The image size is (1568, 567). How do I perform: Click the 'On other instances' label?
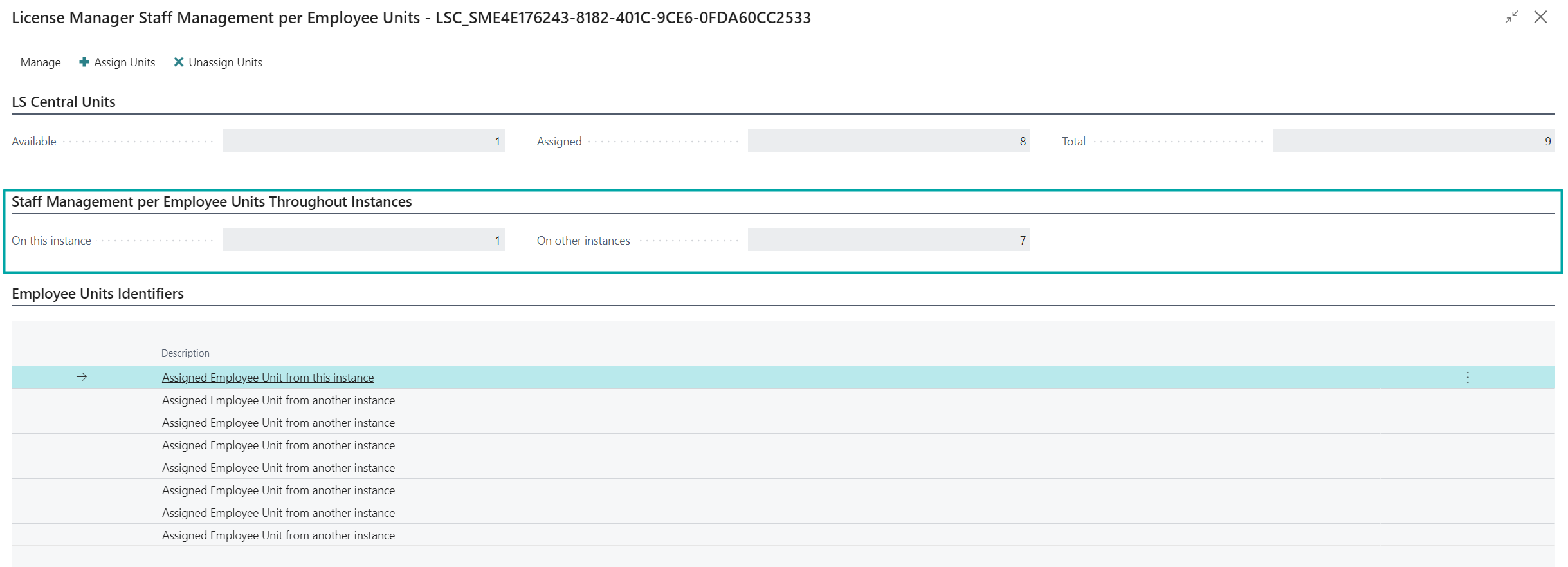(583, 241)
